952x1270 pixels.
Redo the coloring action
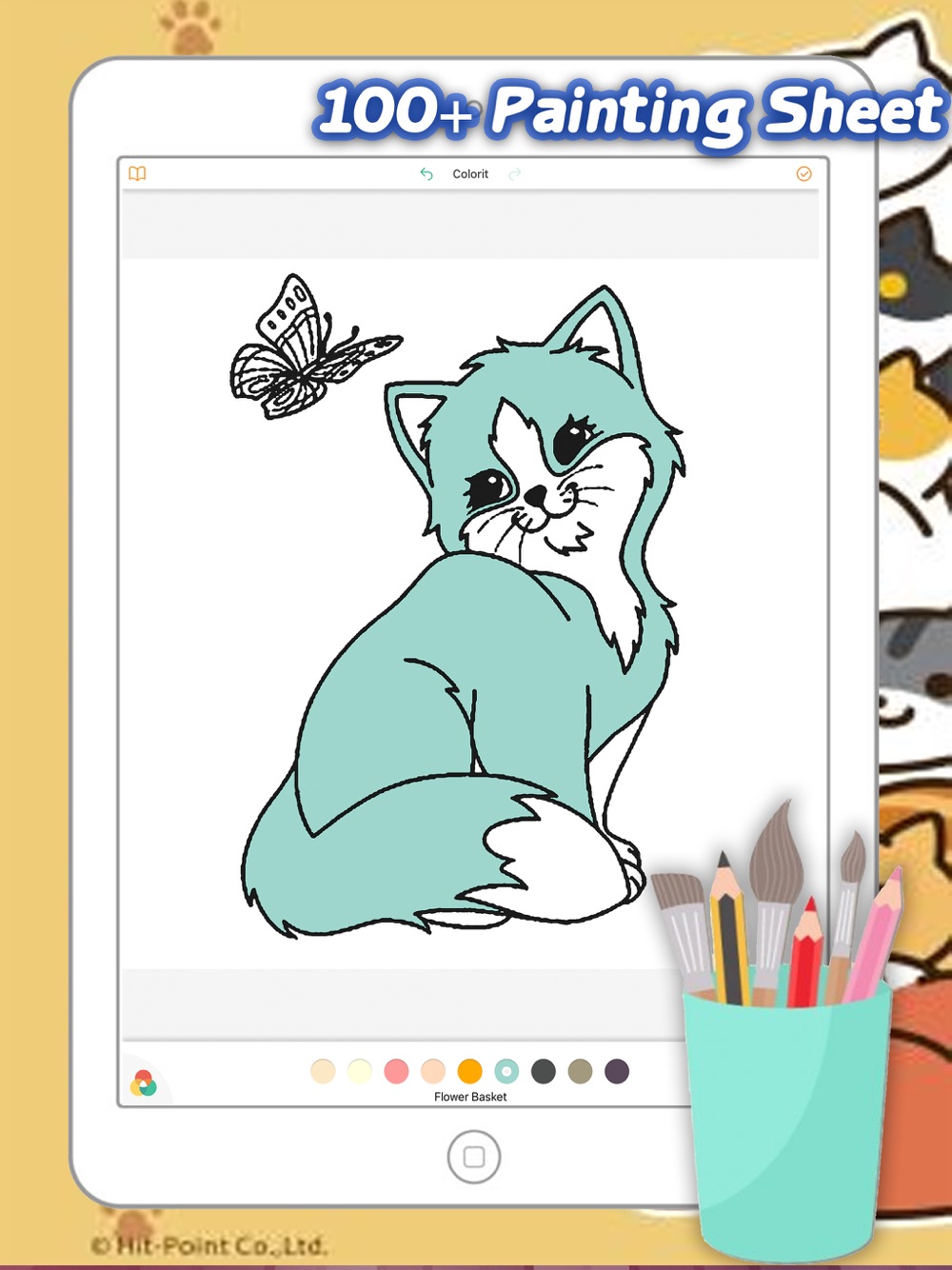515,174
